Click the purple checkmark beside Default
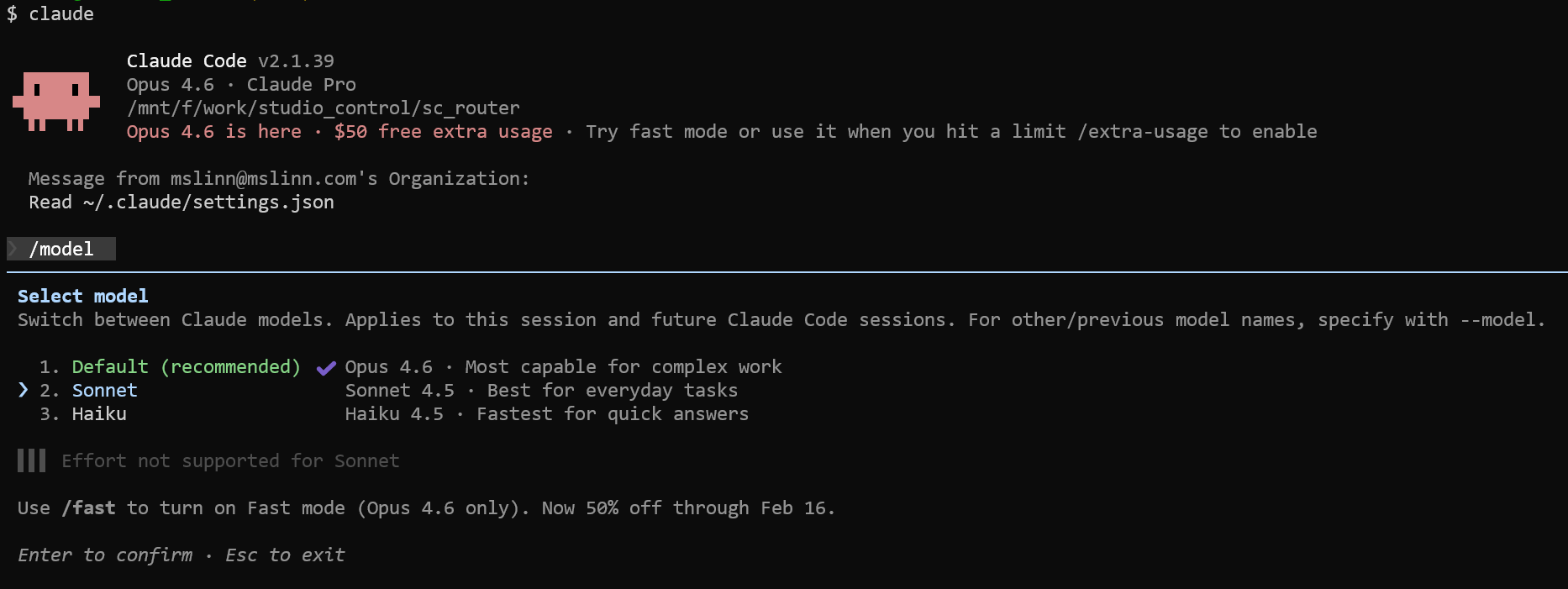The height and width of the screenshot is (589, 1568). click(x=326, y=367)
